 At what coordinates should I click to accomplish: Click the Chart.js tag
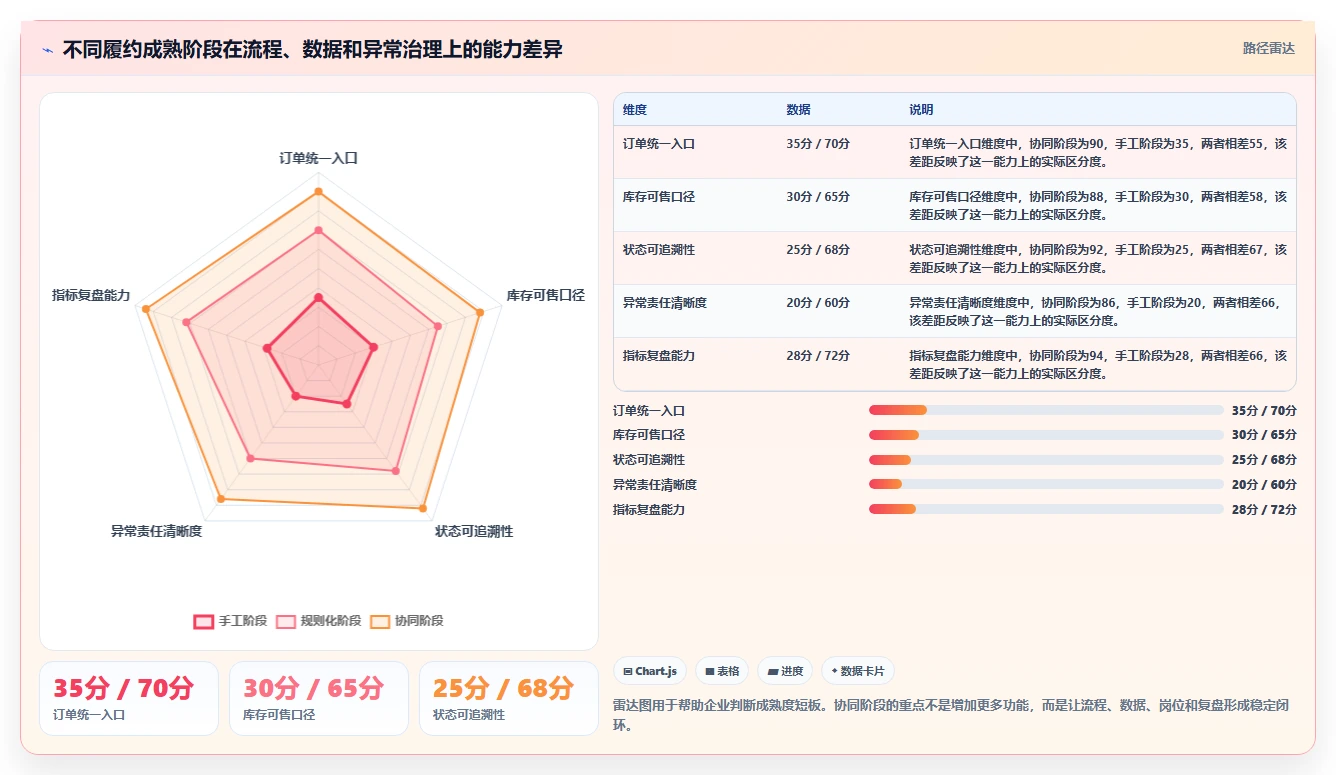tap(650, 671)
